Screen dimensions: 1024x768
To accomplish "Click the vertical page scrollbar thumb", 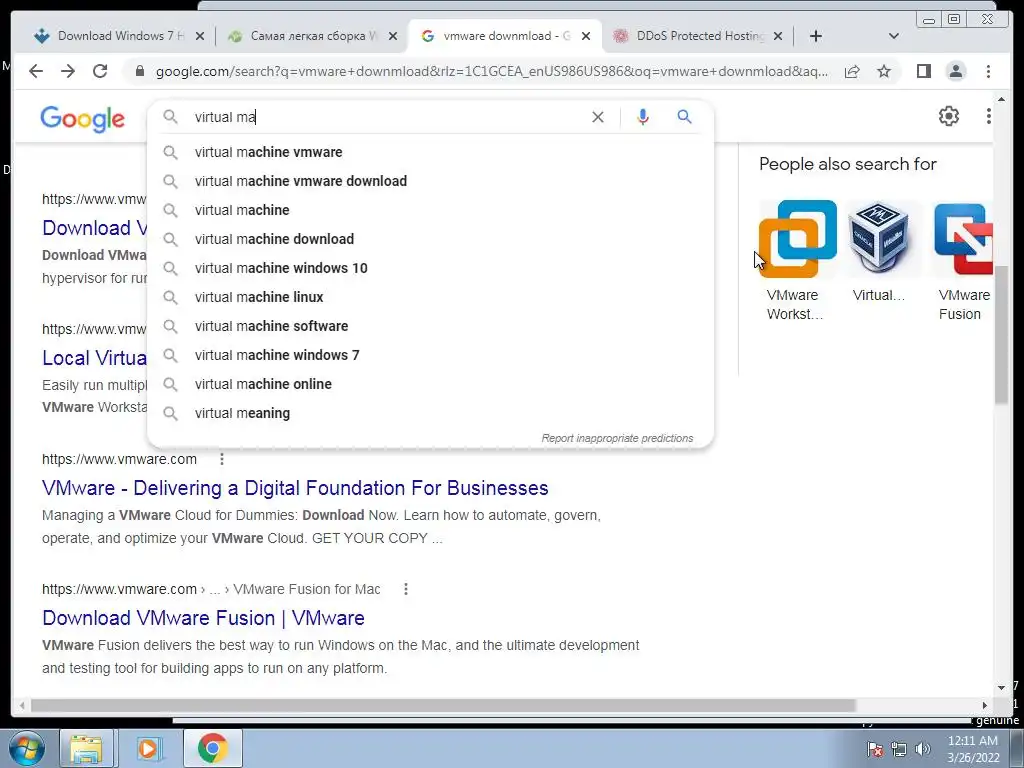I will pos(1001,334).
